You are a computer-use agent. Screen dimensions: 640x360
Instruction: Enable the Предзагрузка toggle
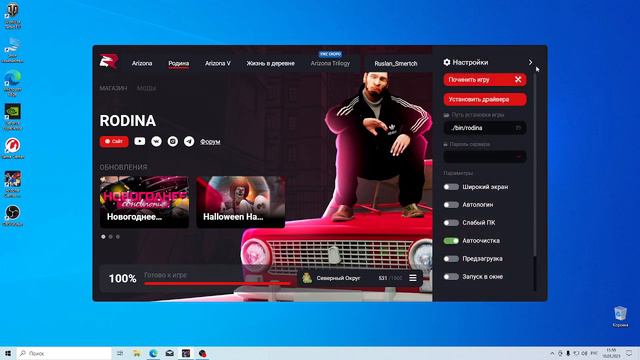[x=451, y=259]
